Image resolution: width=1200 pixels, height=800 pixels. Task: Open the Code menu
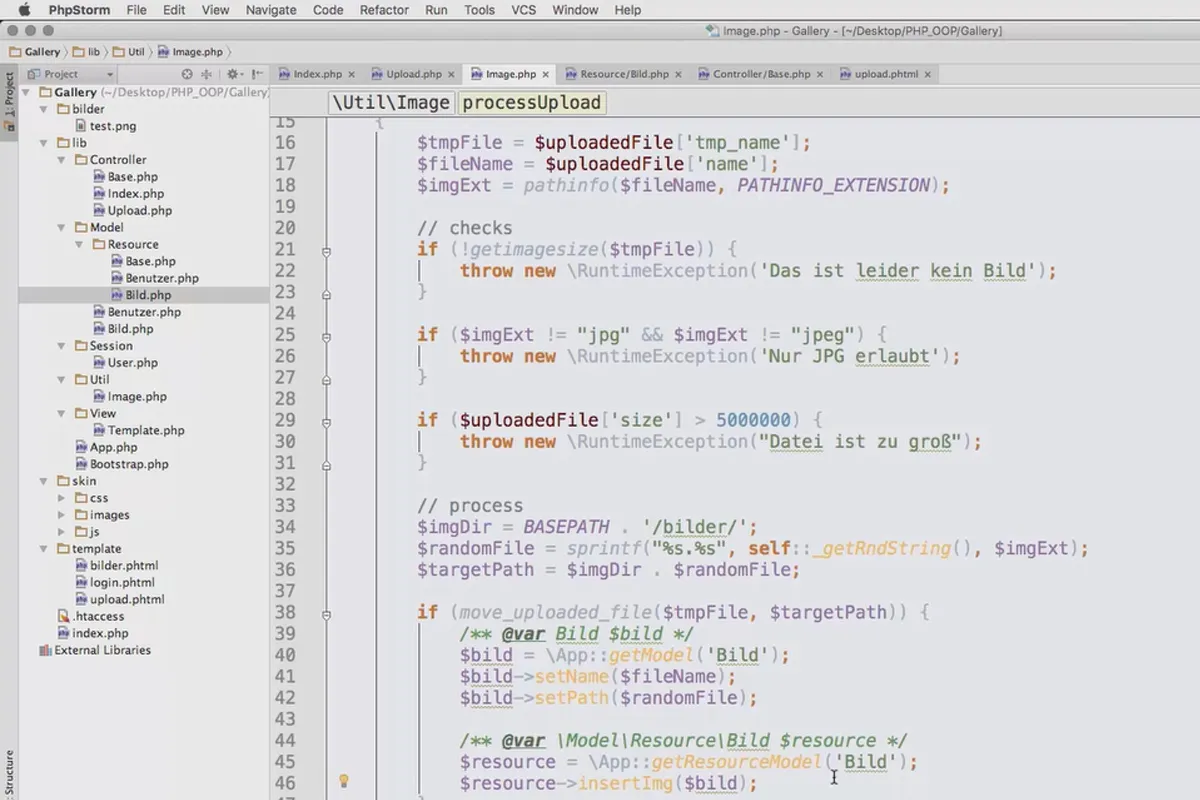(328, 10)
